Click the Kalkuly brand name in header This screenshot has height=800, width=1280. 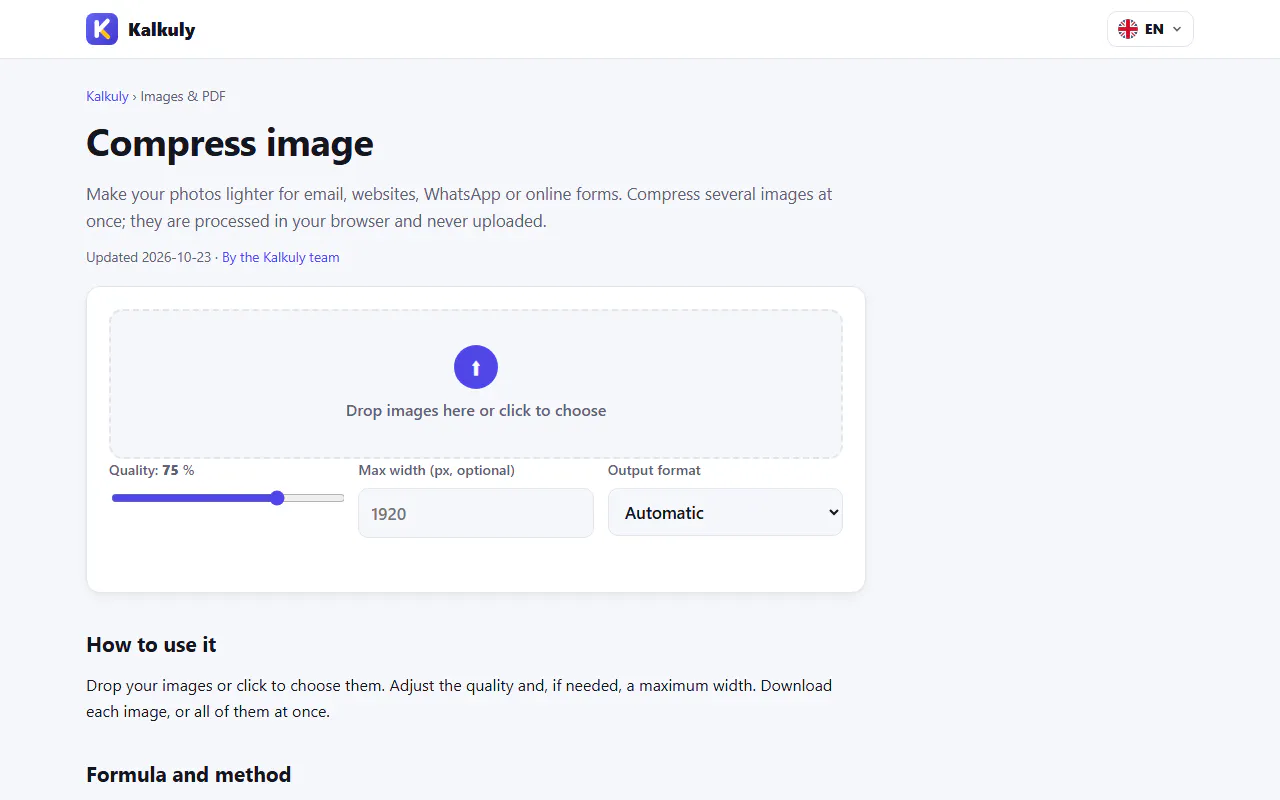(x=161, y=30)
